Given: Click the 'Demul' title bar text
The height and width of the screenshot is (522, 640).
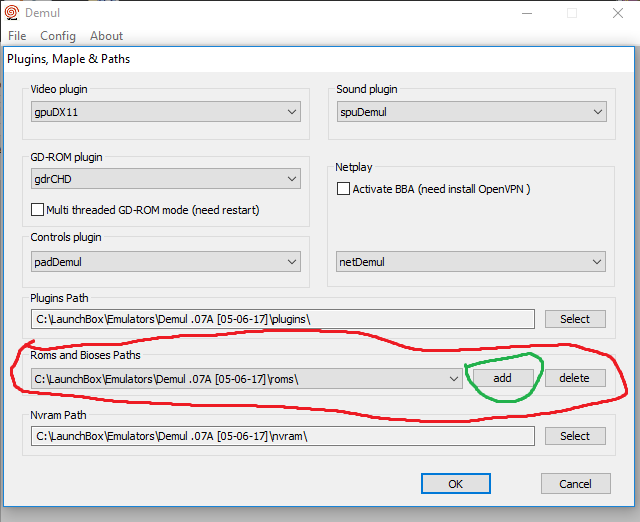Looking at the screenshot, I should pyautogui.click(x=42, y=13).
